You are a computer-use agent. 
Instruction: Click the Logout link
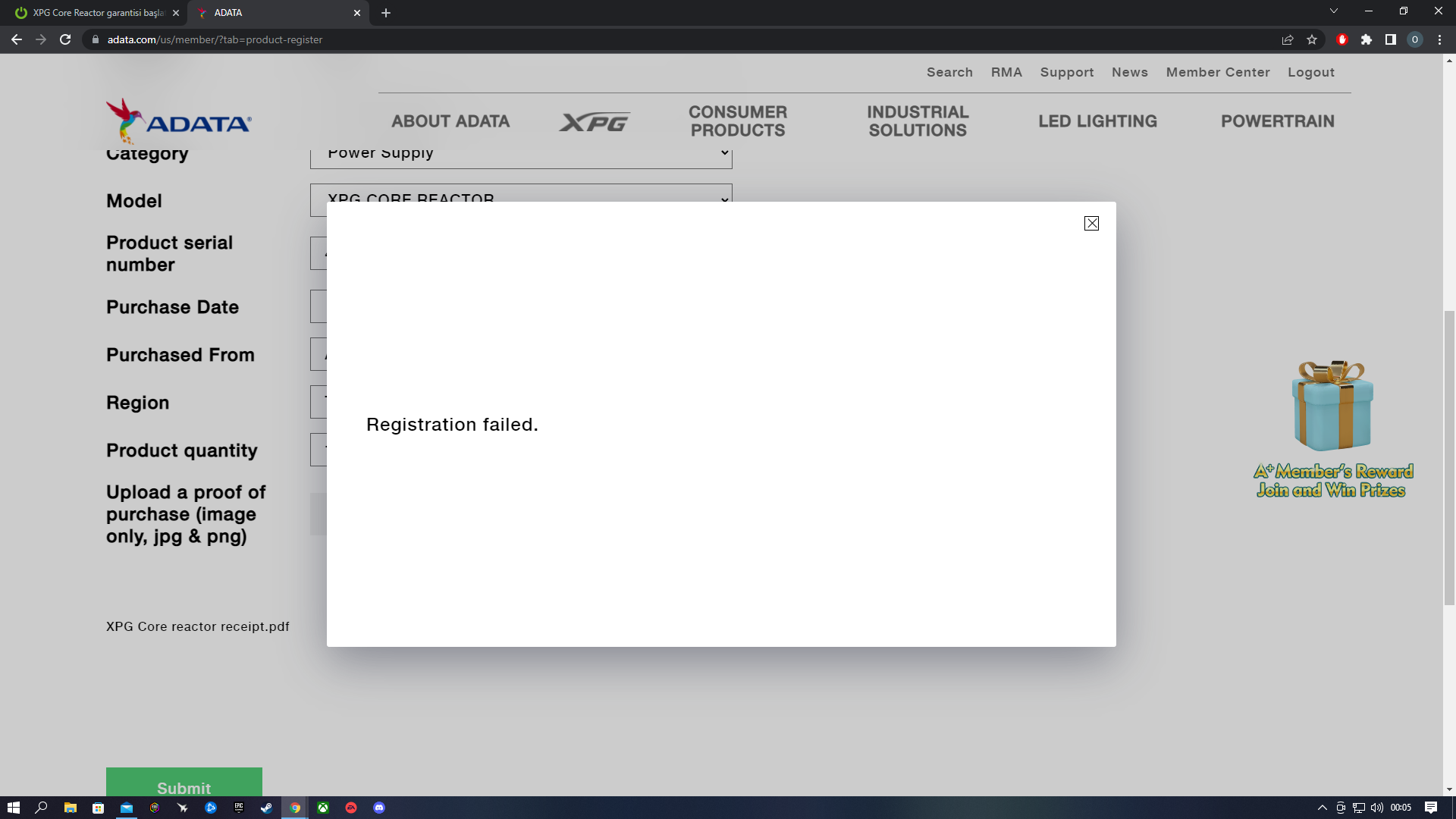coord(1310,72)
